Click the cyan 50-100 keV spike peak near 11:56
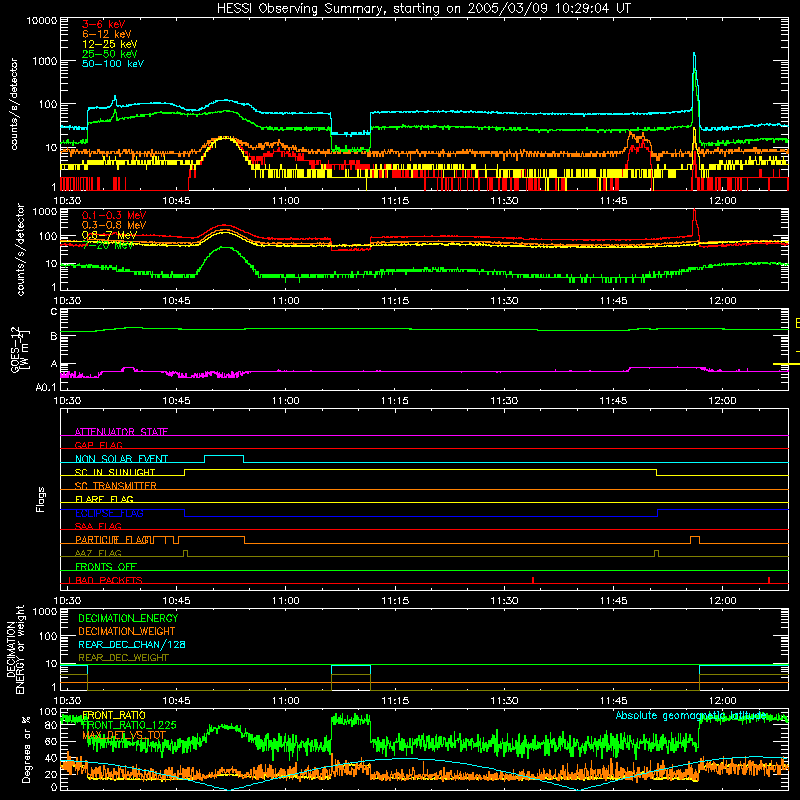Image resolution: width=800 pixels, height=800 pixels. pos(694,54)
